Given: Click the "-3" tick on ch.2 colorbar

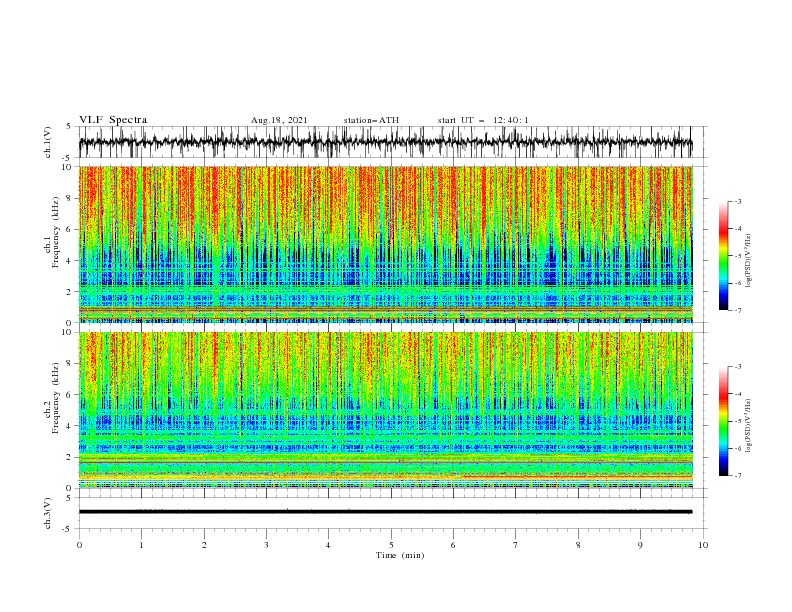Looking at the screenshot, I should (x=738, y=367).
